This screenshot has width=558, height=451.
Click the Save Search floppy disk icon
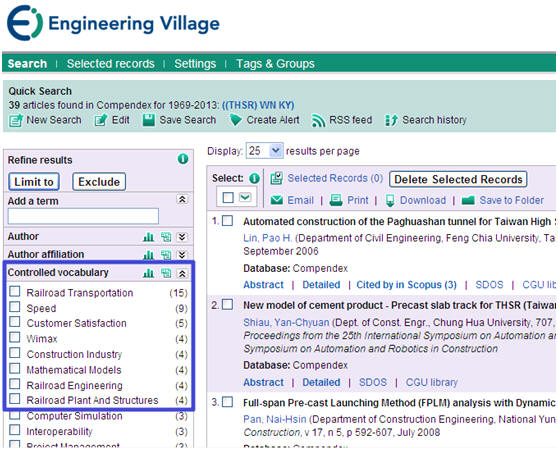tap(148, 120)
